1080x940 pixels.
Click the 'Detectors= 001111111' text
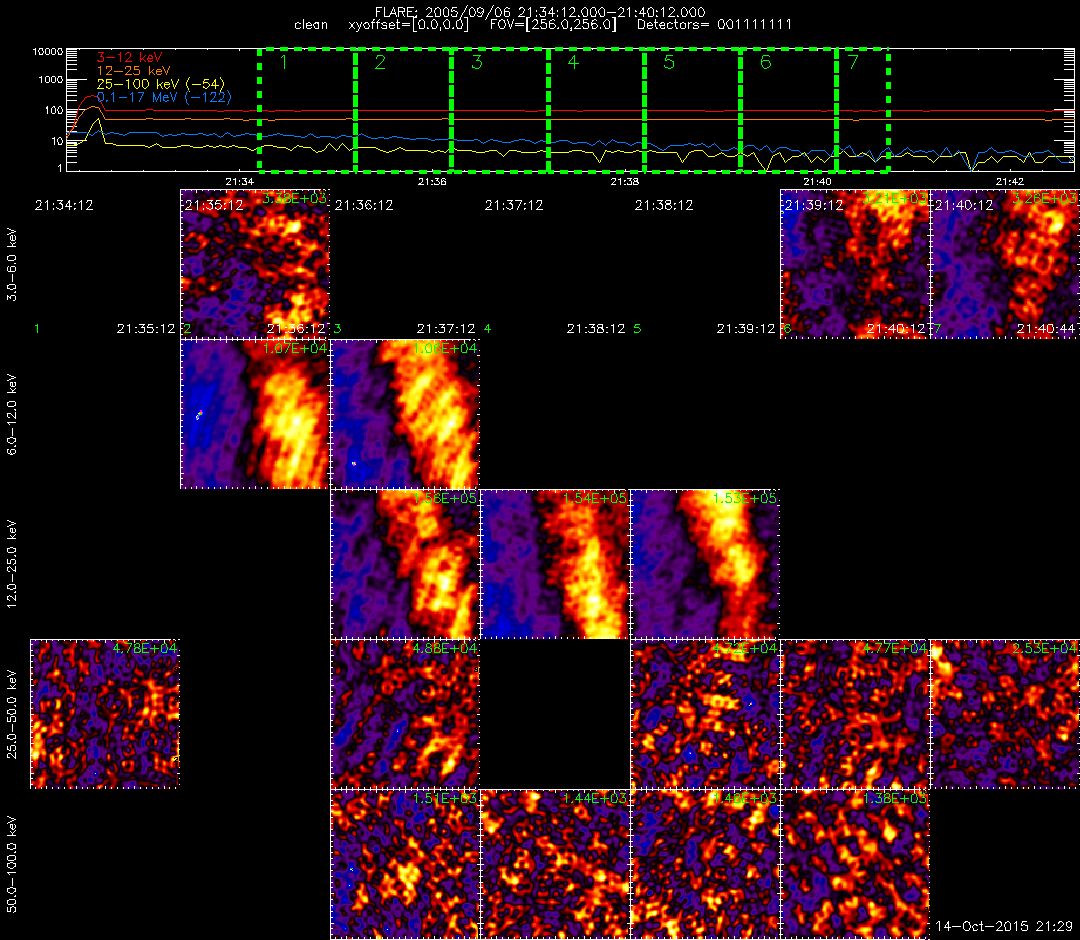pos(714,25)
